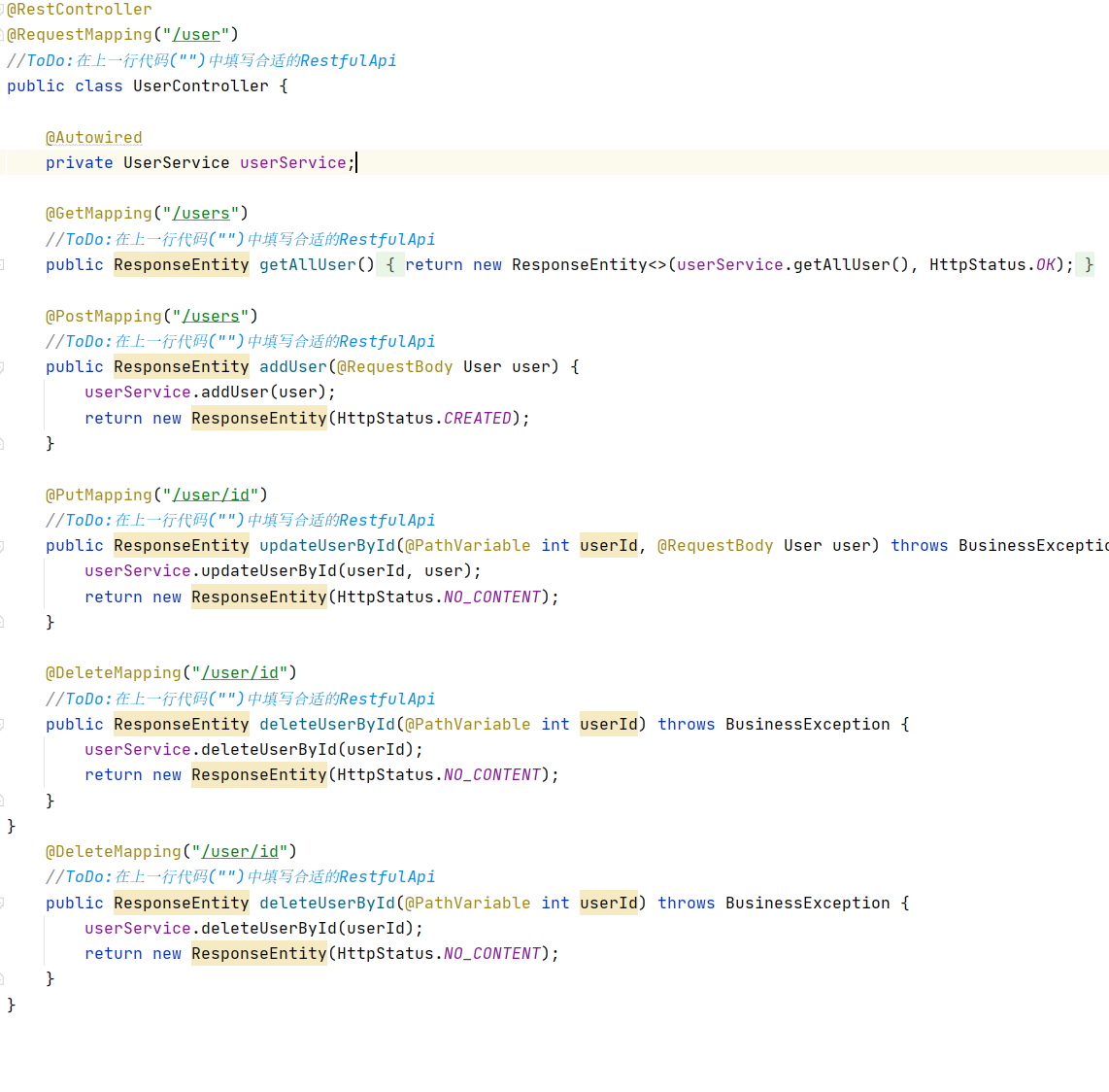1109x1092 pixels.
Task: Click the @PostMapping annotation
Action: [103, 316]
